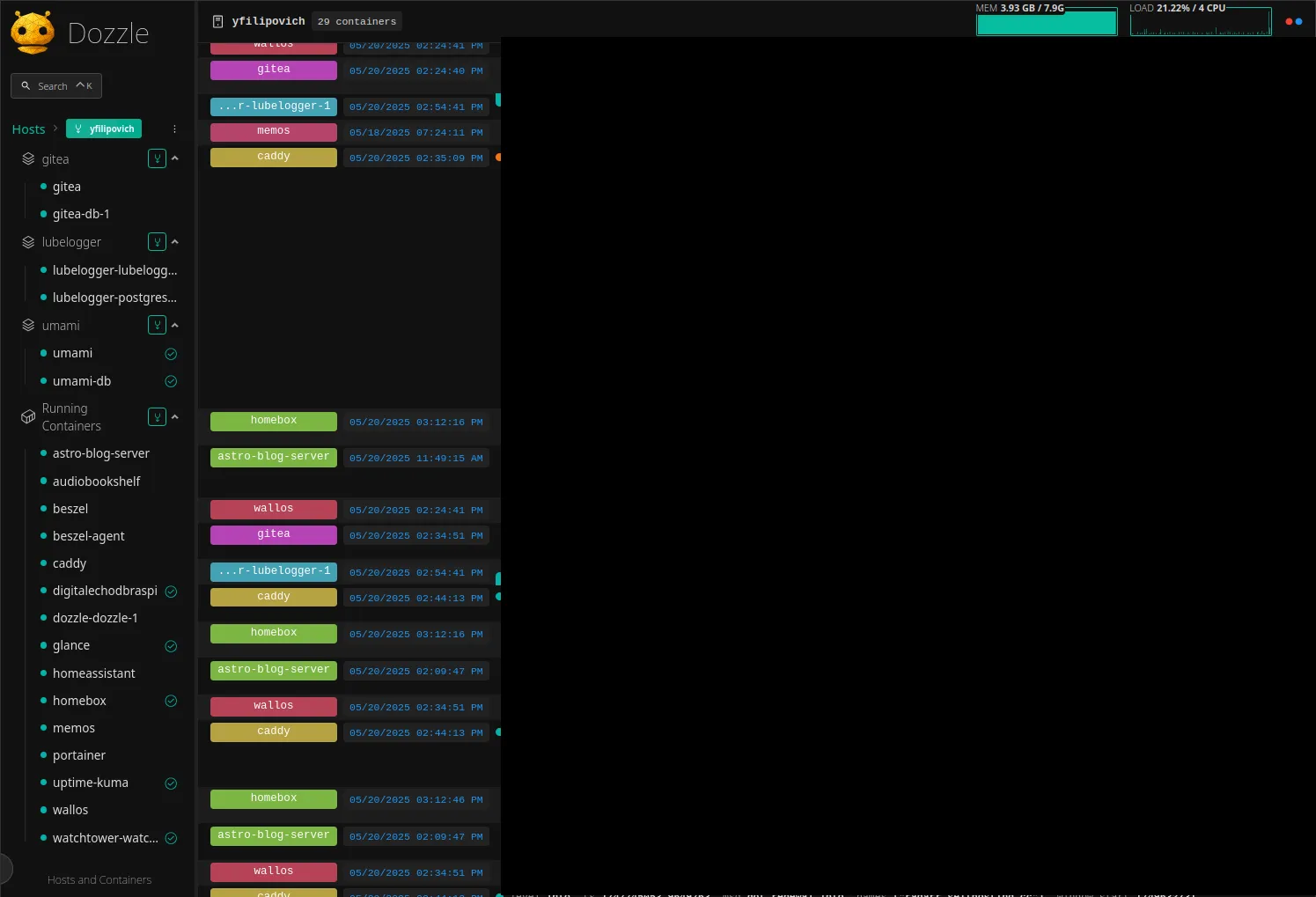Image resolution: width=1316 pixels, height=897 pixels.
Task: Click timestamp 05/20/2025 11:49:15 AM
Action: point(415,459)
